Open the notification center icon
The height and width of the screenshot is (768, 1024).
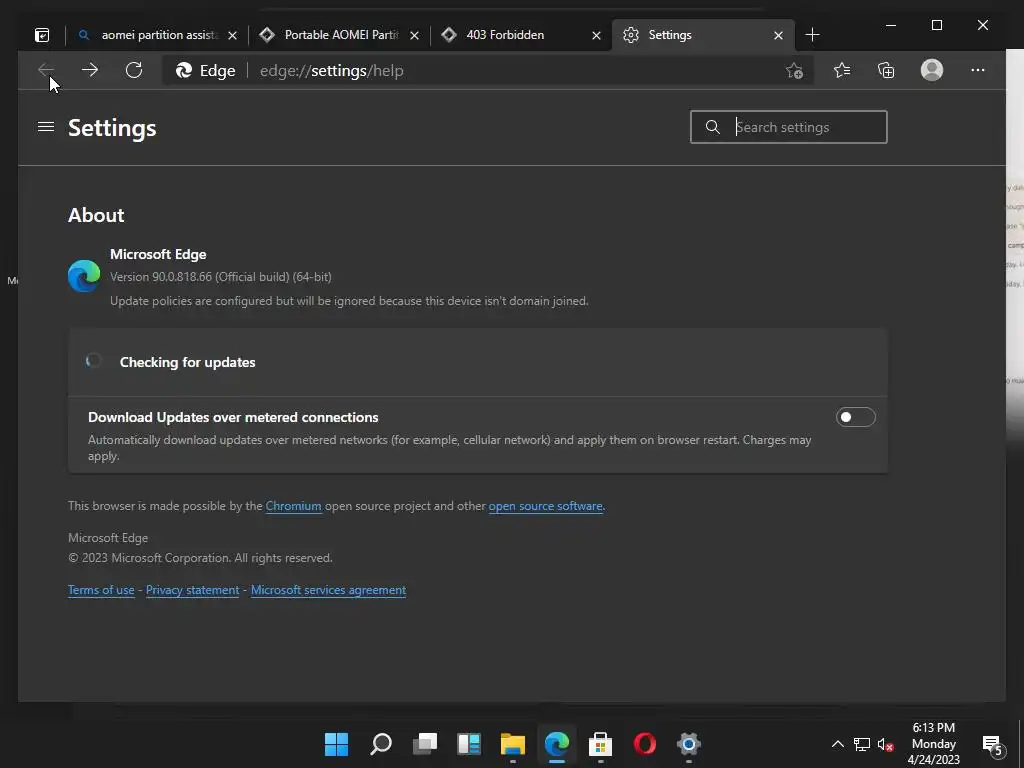(x=993, y=744)
